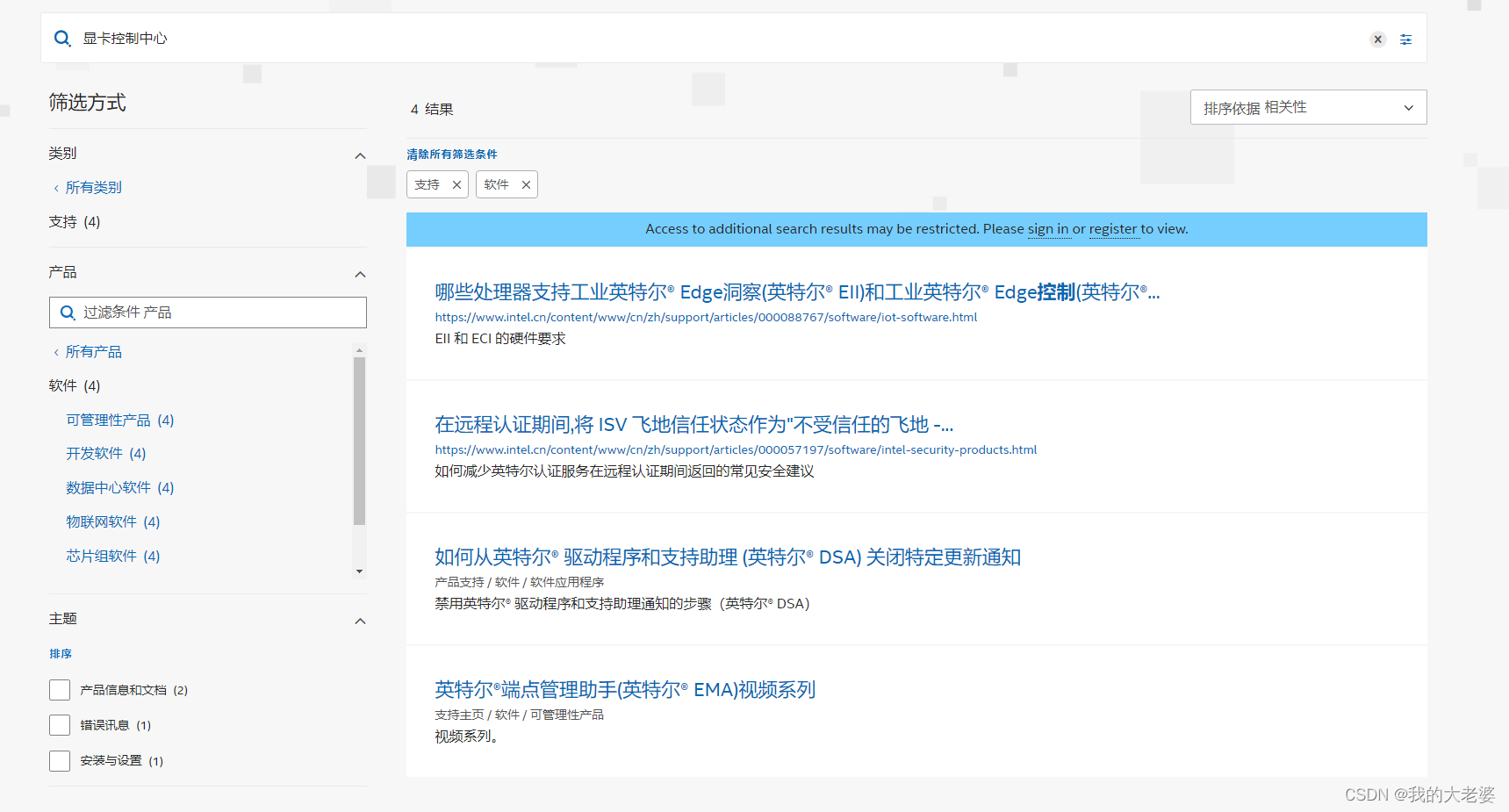Click the product list scrollbar thumb
This screenshot has width=1509, height=812.
point(359,441)
